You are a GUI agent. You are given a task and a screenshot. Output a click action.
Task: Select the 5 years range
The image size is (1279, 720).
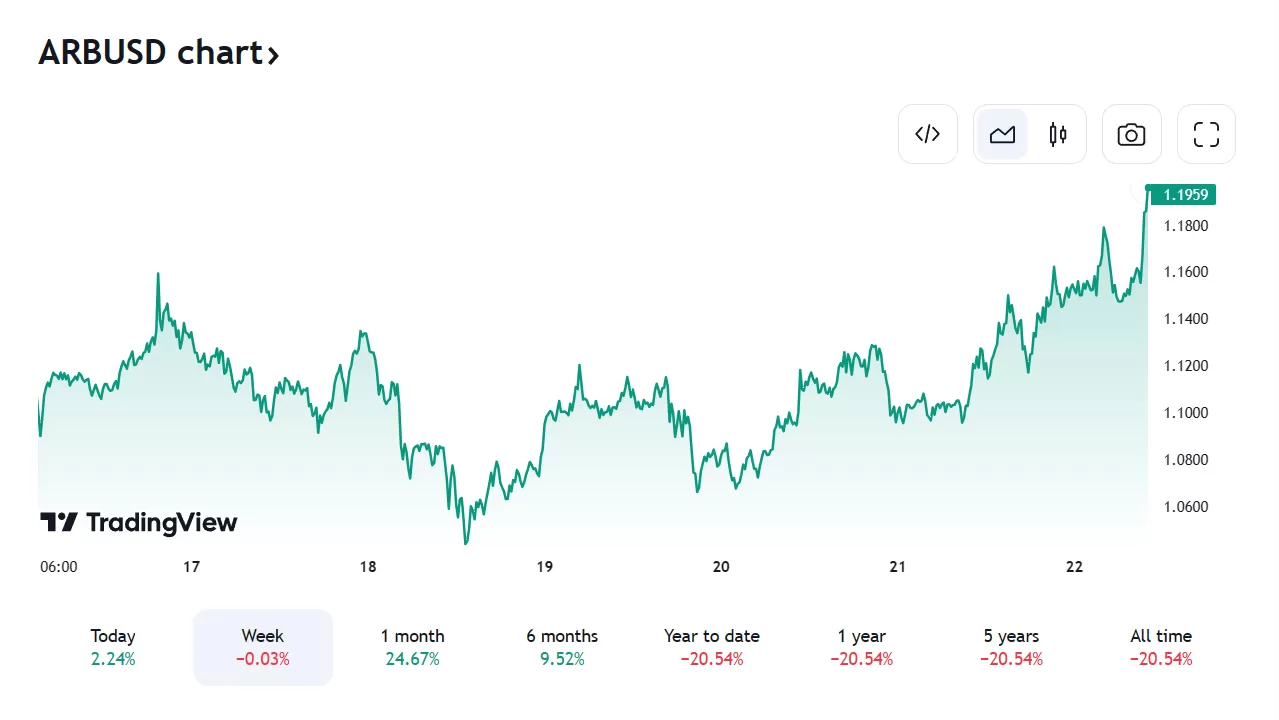click(x=1011, y=647)
